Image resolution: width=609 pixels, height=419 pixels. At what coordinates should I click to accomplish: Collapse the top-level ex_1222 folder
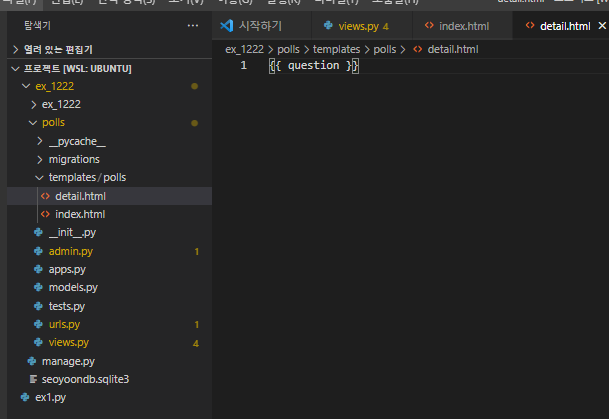[26, 86]
